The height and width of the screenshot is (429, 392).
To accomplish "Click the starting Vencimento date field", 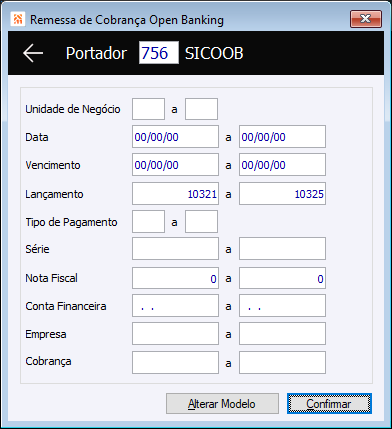I will 175,165.
